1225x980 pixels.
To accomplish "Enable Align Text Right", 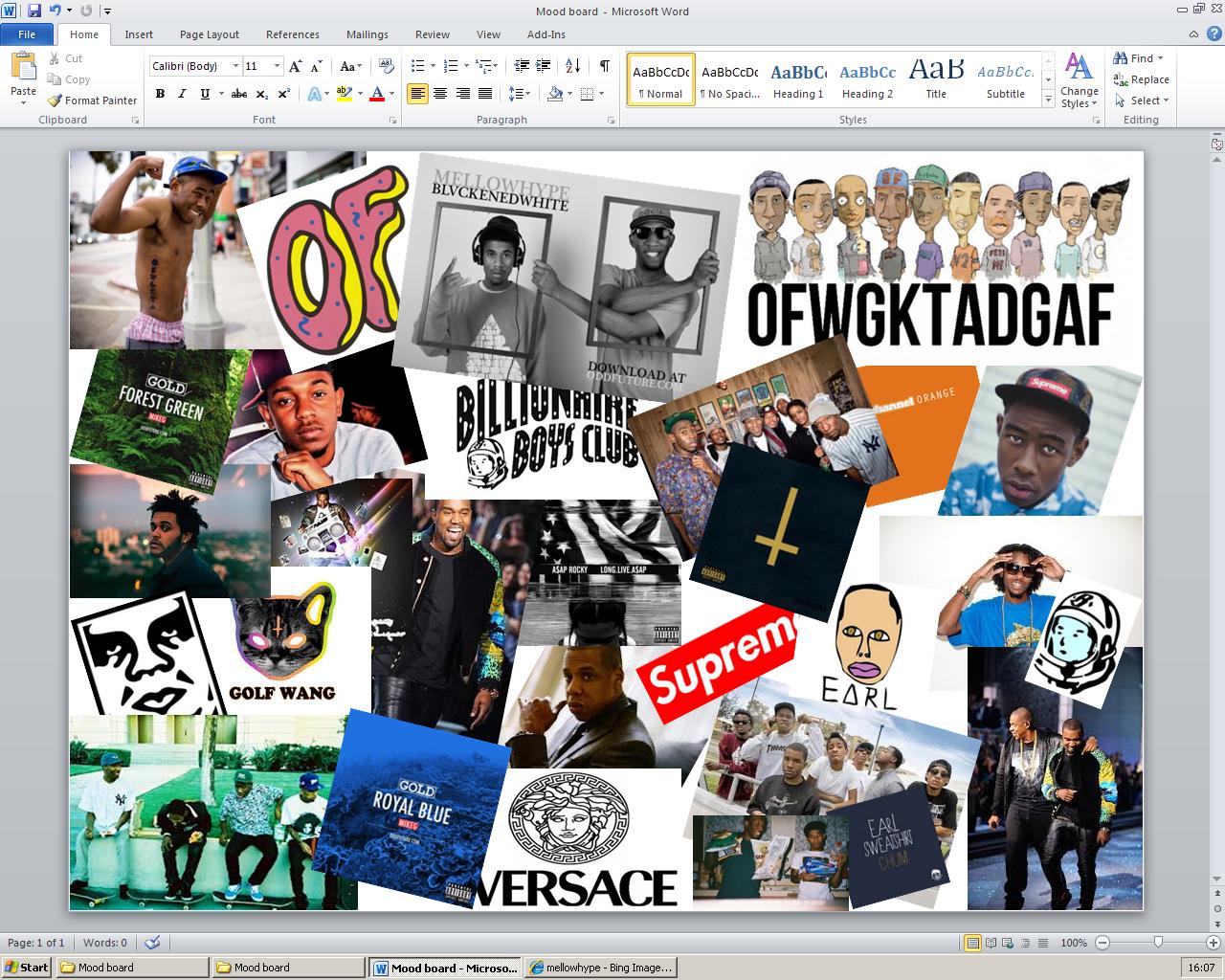I will point(463,94).
